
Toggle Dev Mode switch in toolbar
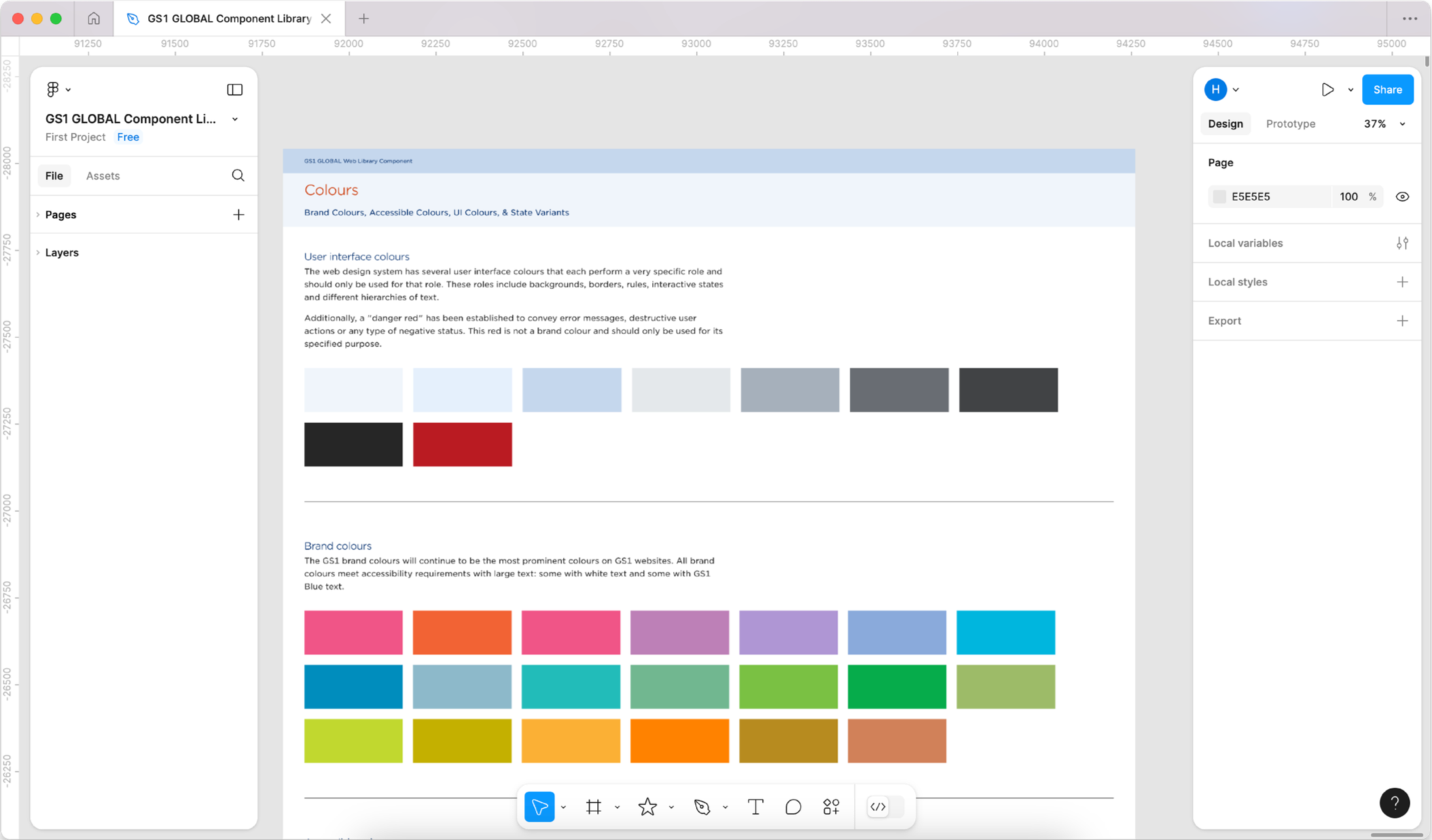click(886, 807)
